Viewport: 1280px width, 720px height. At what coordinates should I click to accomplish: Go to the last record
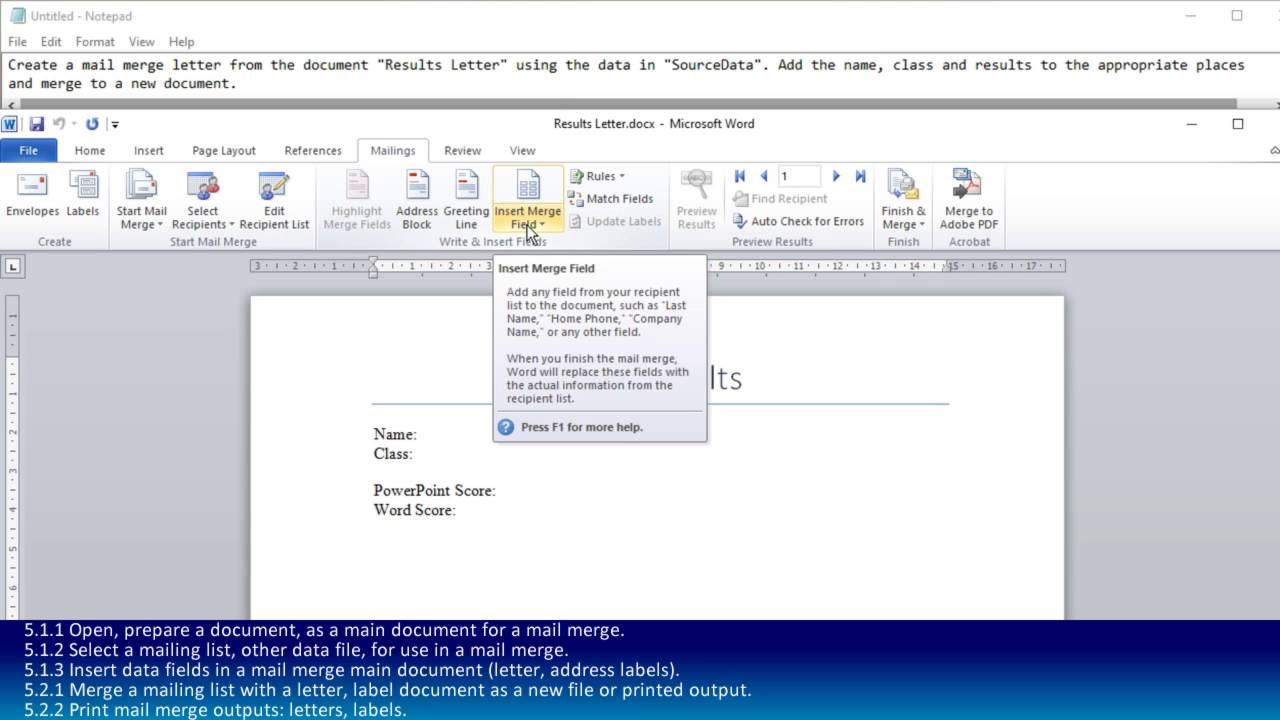(860, 176)
